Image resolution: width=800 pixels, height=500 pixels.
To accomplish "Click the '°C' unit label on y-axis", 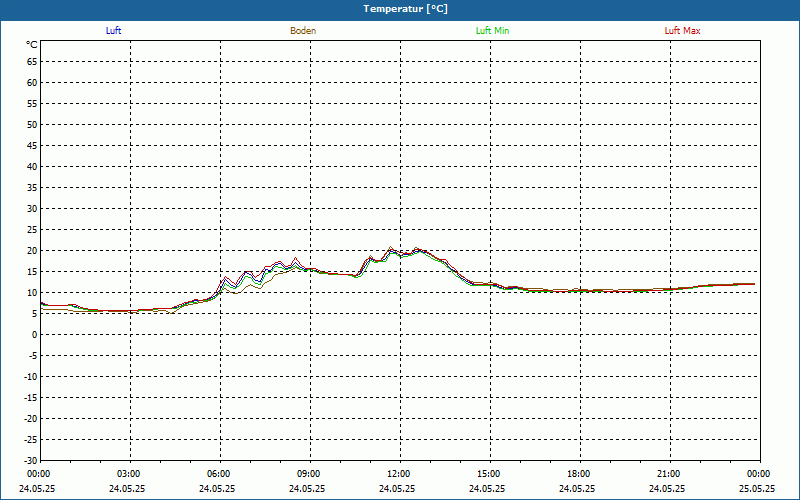I will click(32, 45).
